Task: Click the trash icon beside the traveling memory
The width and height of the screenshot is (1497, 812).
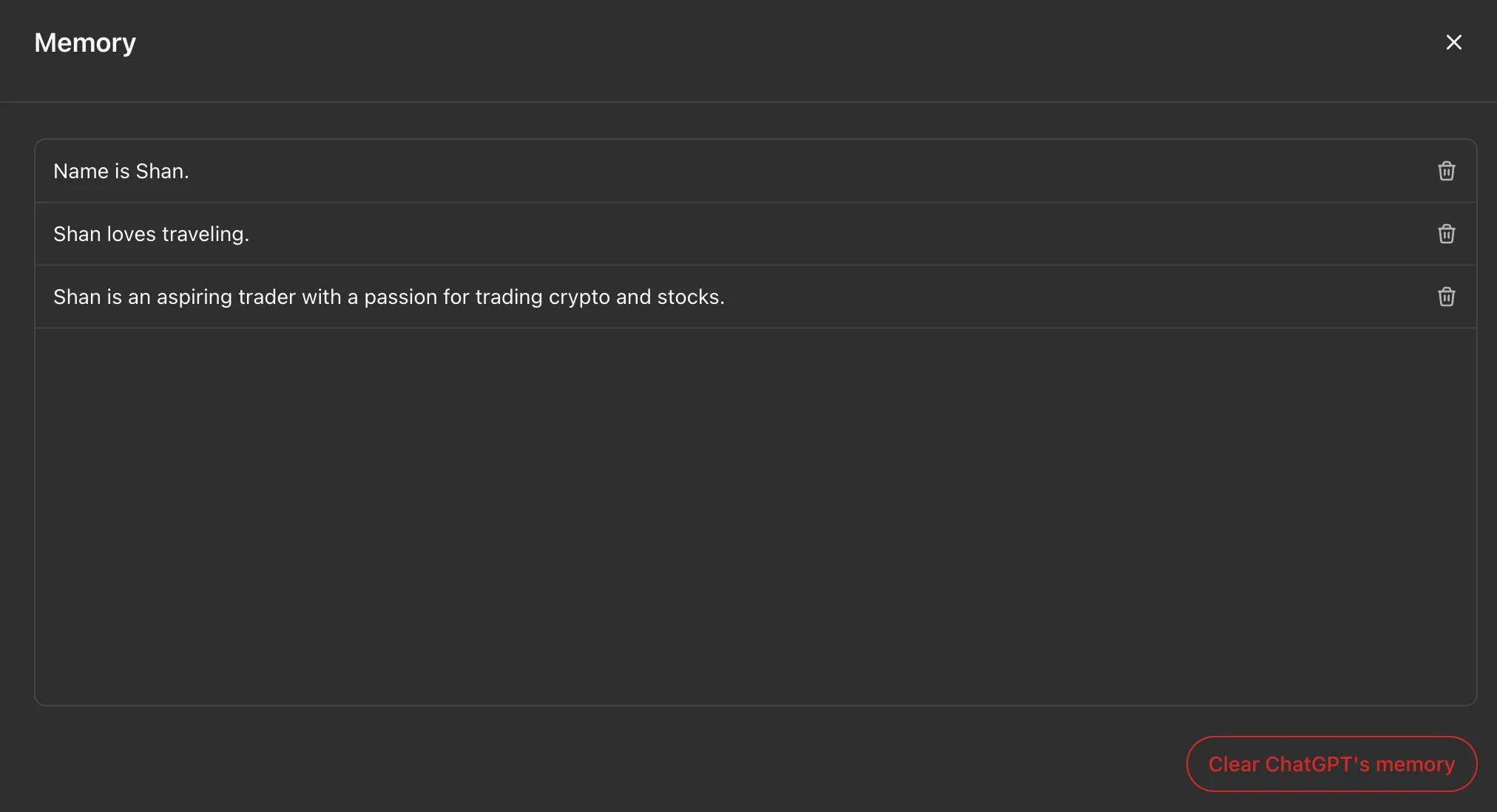Action: [x=1445, y=234]
